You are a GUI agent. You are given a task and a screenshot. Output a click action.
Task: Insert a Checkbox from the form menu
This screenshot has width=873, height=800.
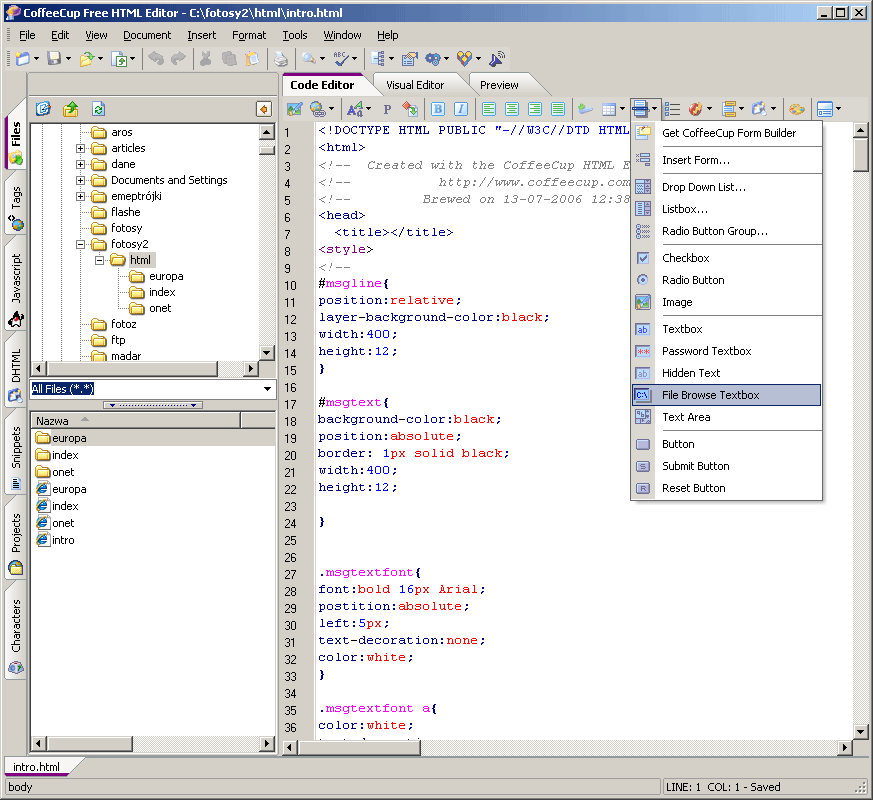727,258
